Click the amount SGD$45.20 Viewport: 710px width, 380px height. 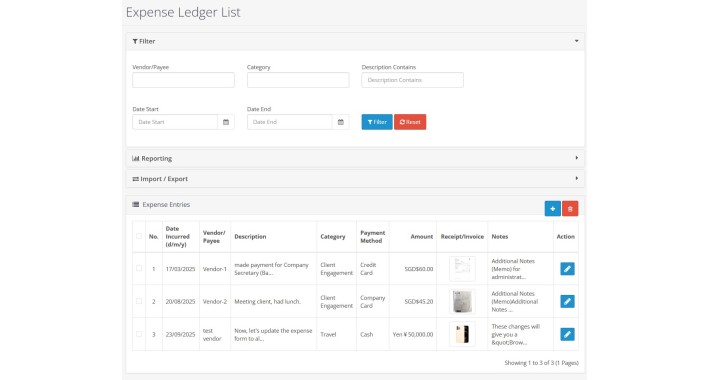[x=419, y=302]
